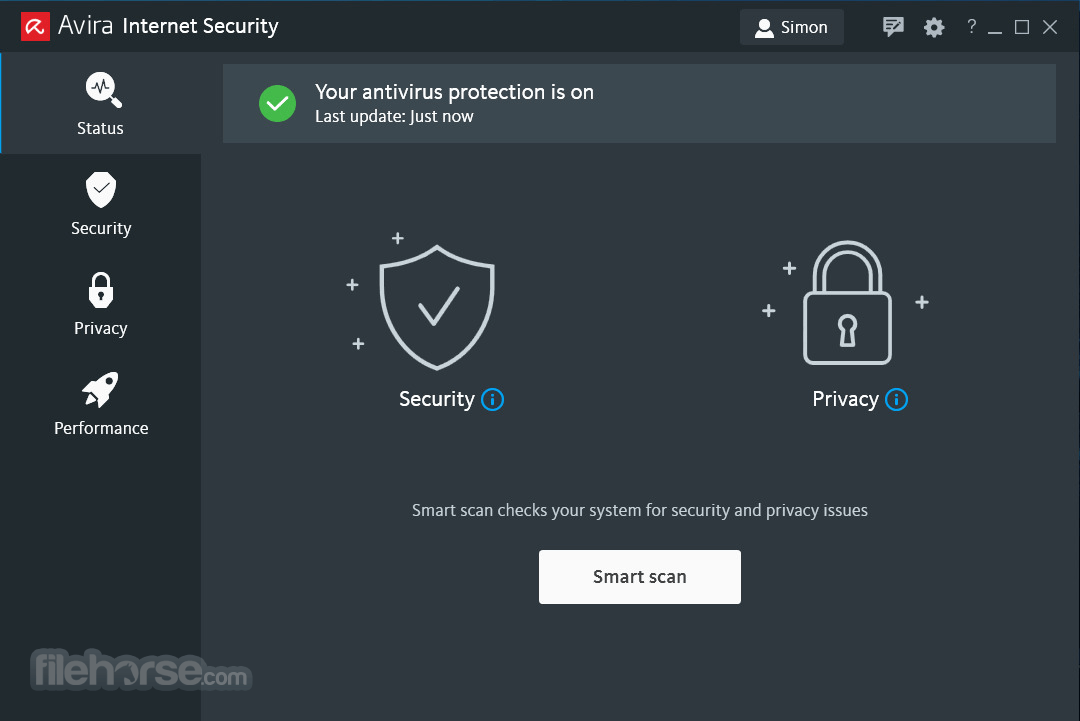The height and width of the screenshot is (721, 1080).
Task: Click the large Privacy padlock graphic
Action: pos(847,302)
